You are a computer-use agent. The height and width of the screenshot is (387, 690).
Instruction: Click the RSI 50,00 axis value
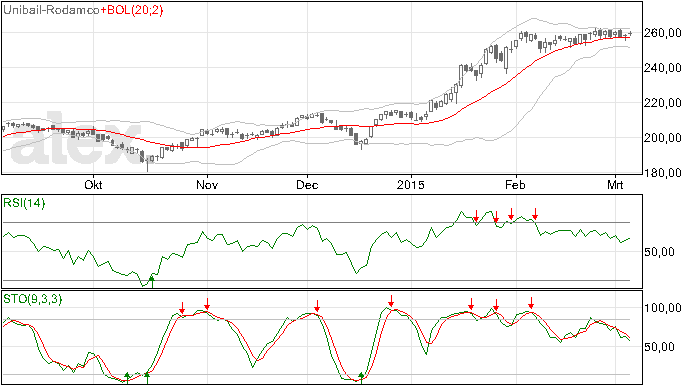[x=659, y=252]
